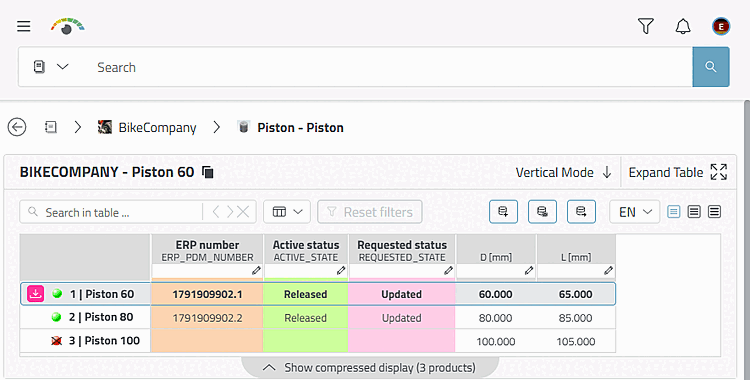Viewport: 750px width, 380px height.
Task: Click the filter funnel icon in header
Action: tap(646, 26)
